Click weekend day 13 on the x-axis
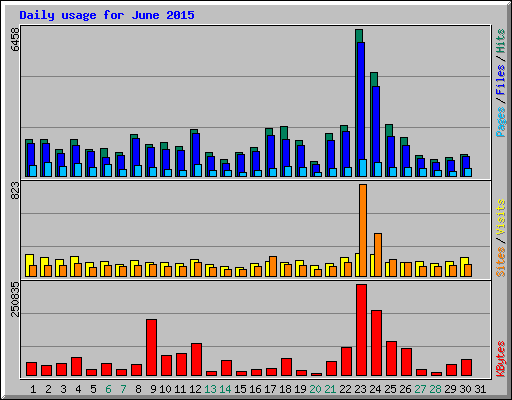Viewport: 512px width, 400px height. coord(210,389)
